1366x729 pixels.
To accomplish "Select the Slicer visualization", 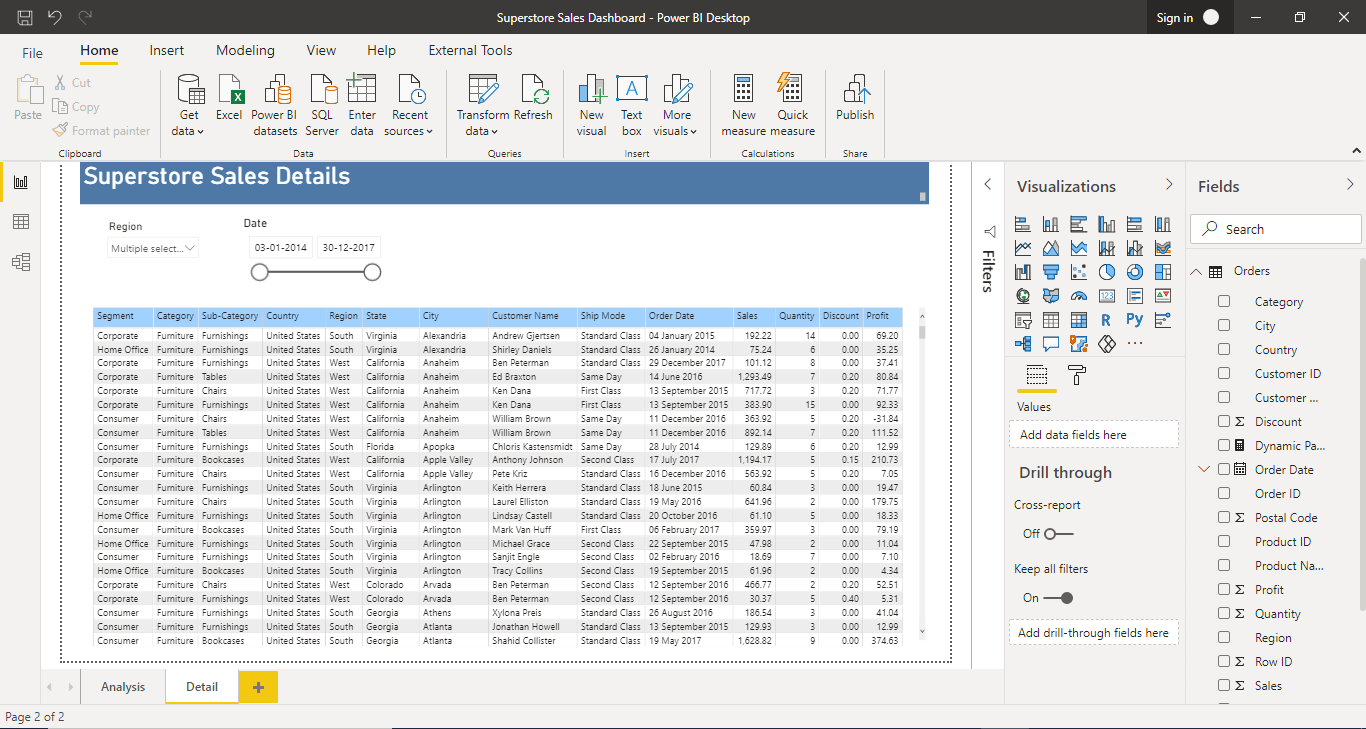I will click(x=1022, y=320).
